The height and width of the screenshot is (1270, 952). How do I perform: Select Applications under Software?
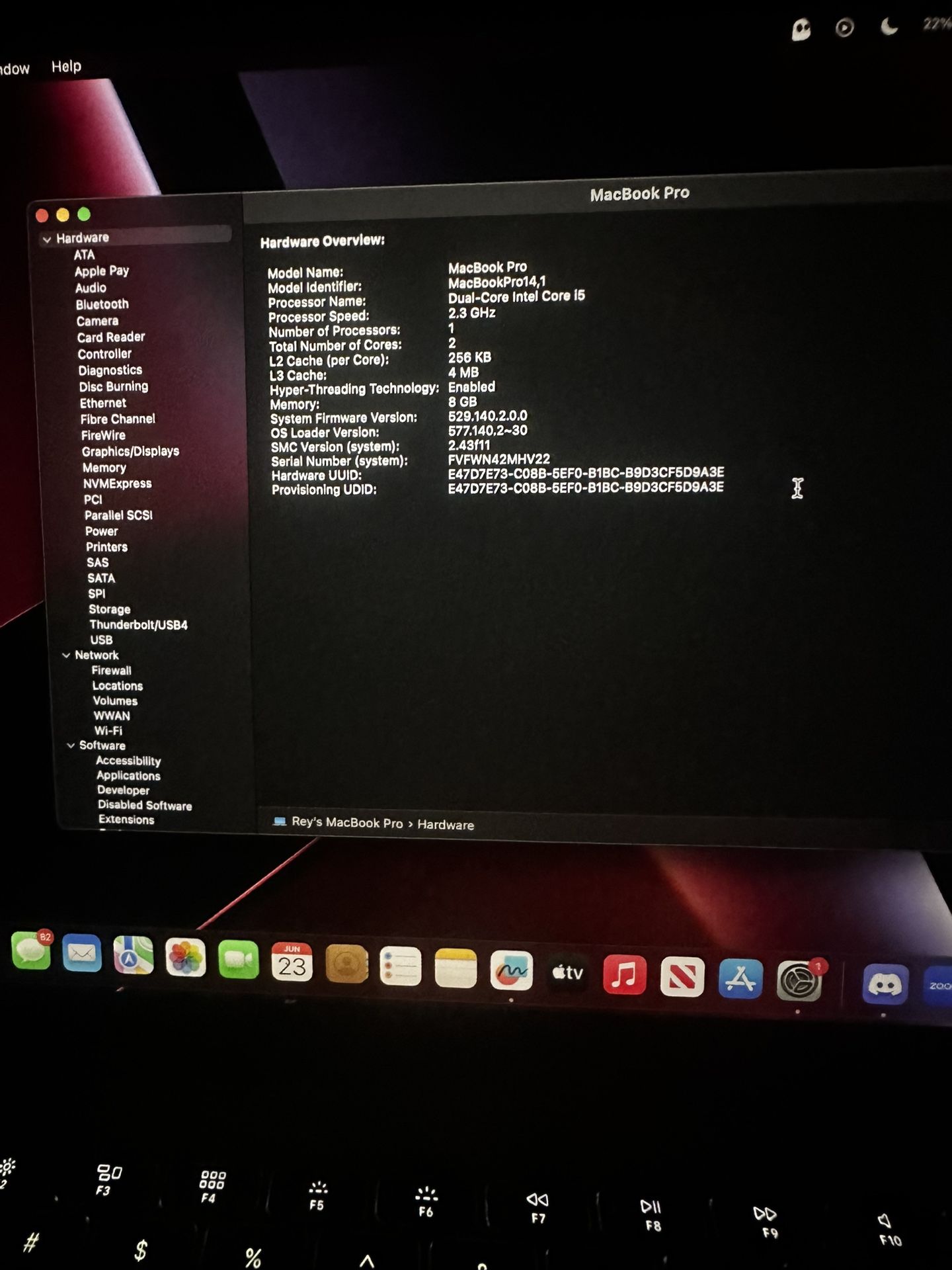128,775
